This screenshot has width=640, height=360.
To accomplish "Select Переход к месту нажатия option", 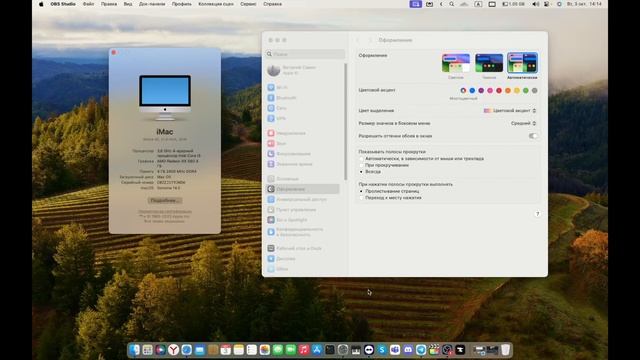I will [361, 198].
